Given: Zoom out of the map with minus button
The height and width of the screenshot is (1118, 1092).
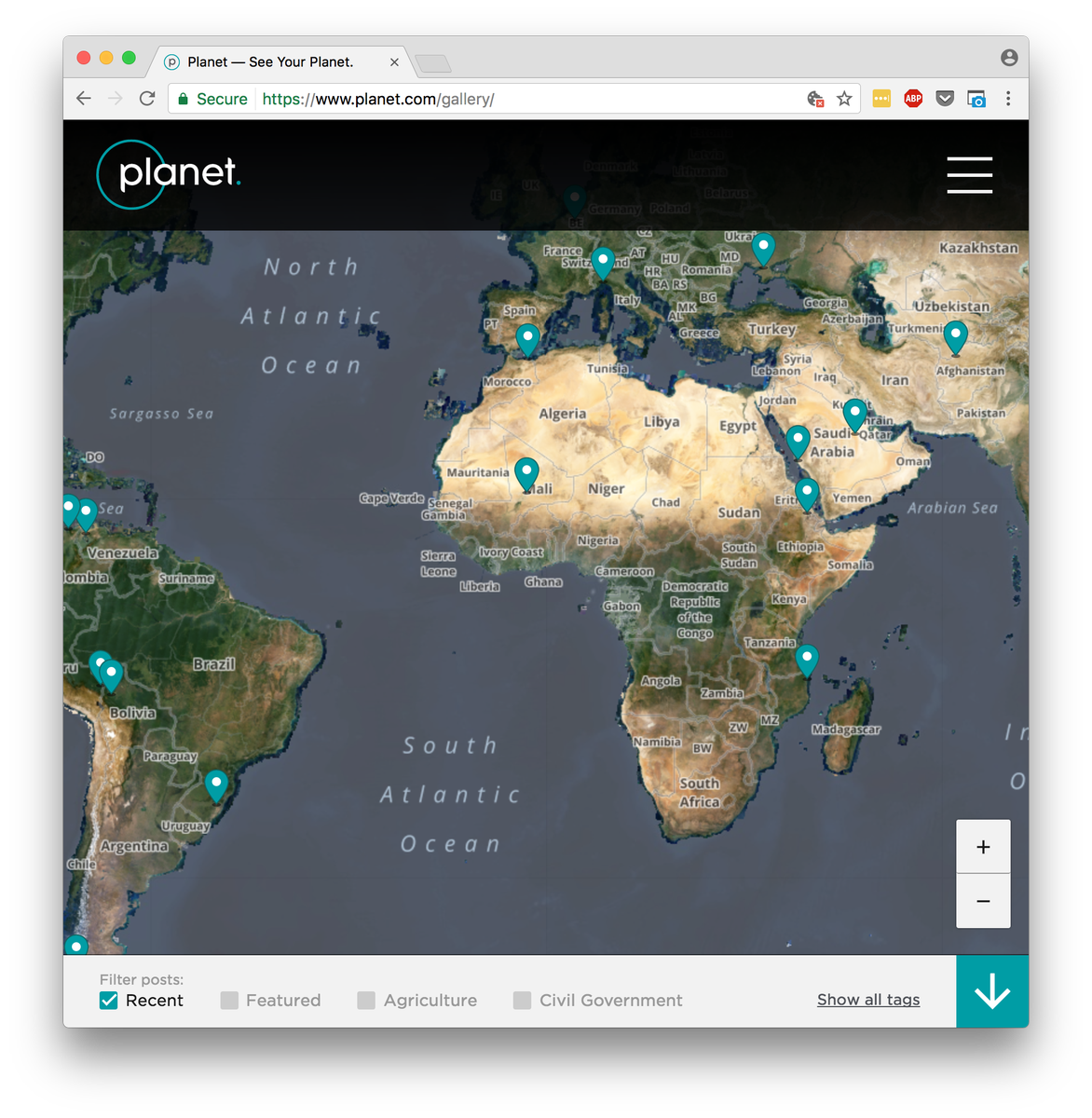Looking at the screenshot, I should 983,901.
